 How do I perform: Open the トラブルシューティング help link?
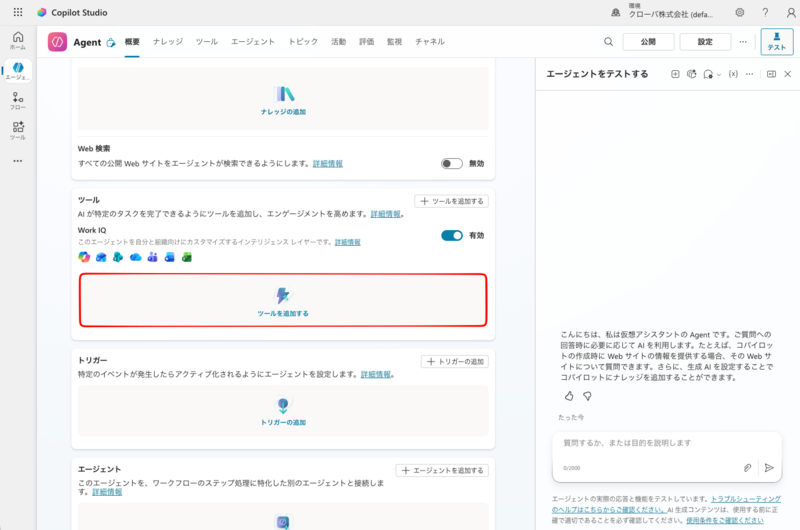(666, 504)
